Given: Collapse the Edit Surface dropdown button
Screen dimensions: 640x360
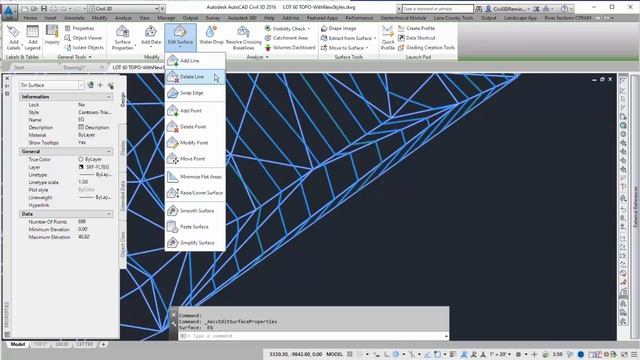Looking at the screenshot, I should tap(180, 37).
